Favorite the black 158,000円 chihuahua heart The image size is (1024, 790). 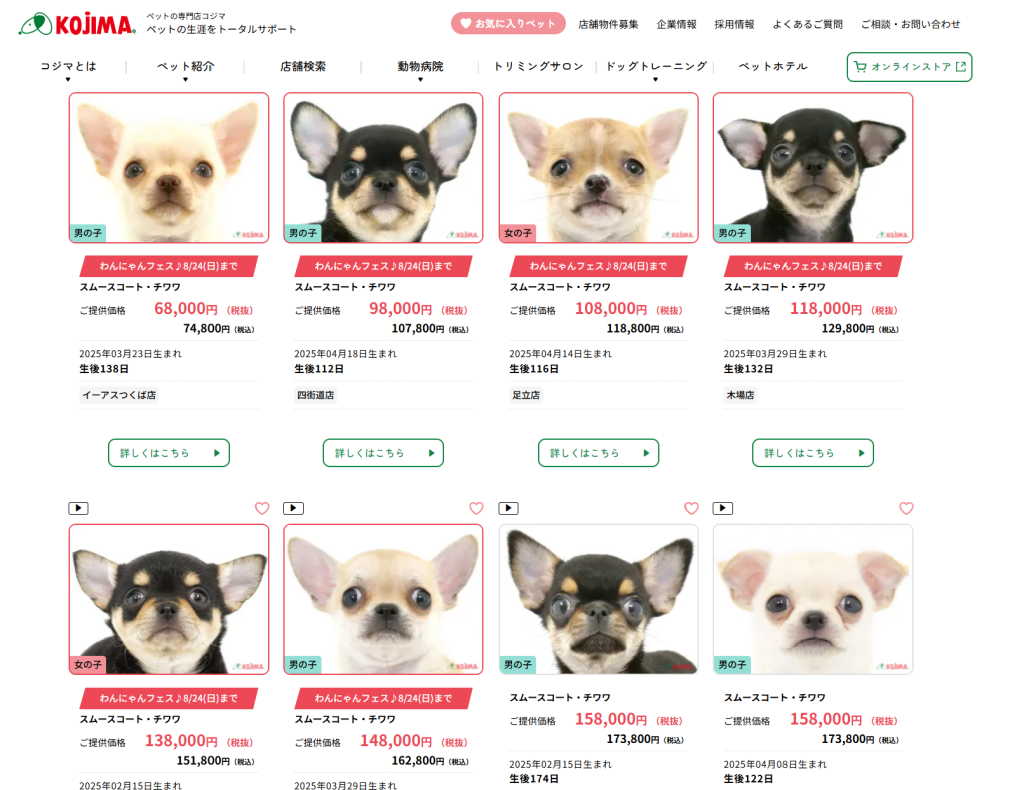pos(692,508)
